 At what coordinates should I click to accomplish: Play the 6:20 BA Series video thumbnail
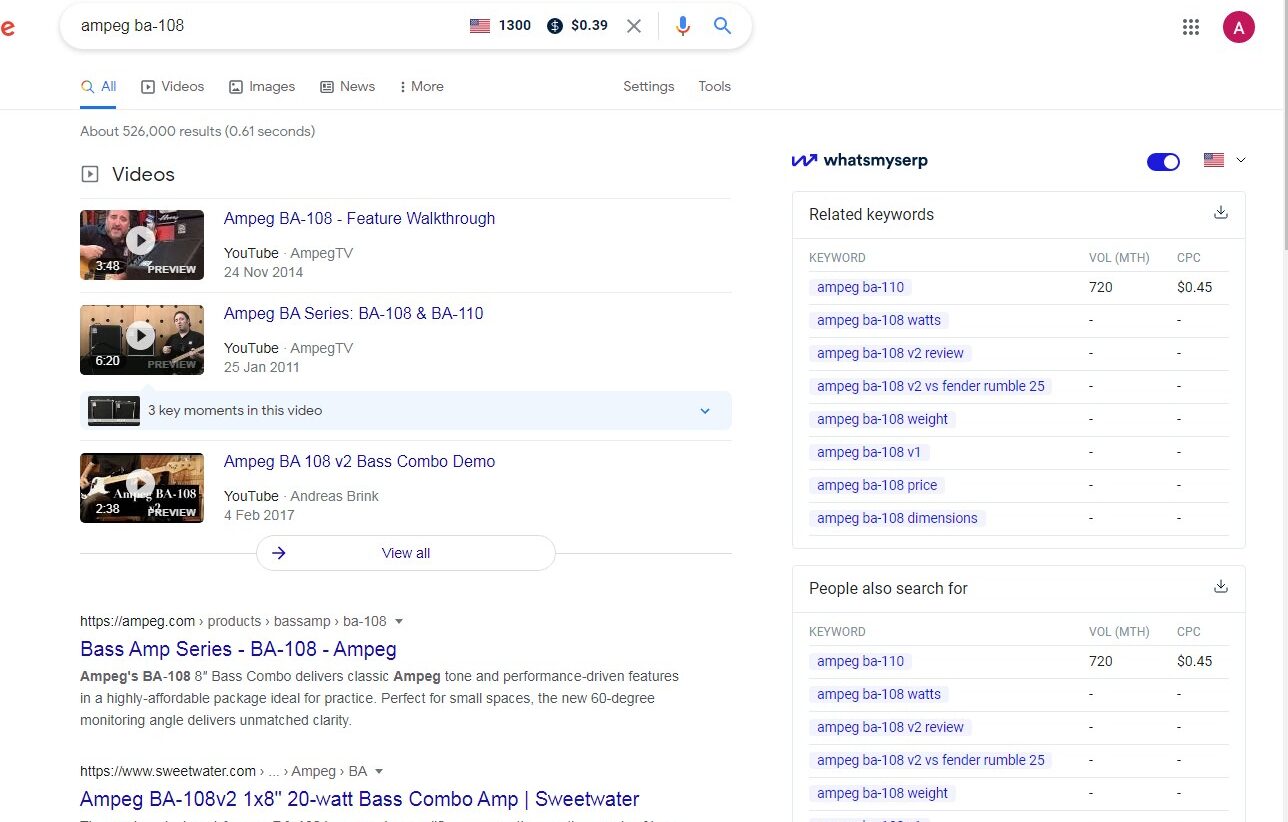[142, 340]
